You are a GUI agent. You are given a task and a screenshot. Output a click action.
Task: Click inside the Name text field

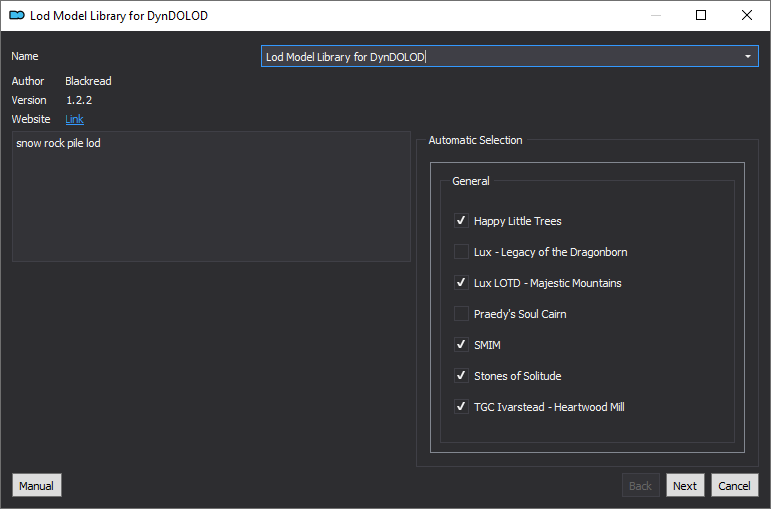pyautogui.click(x=500, y=57)
